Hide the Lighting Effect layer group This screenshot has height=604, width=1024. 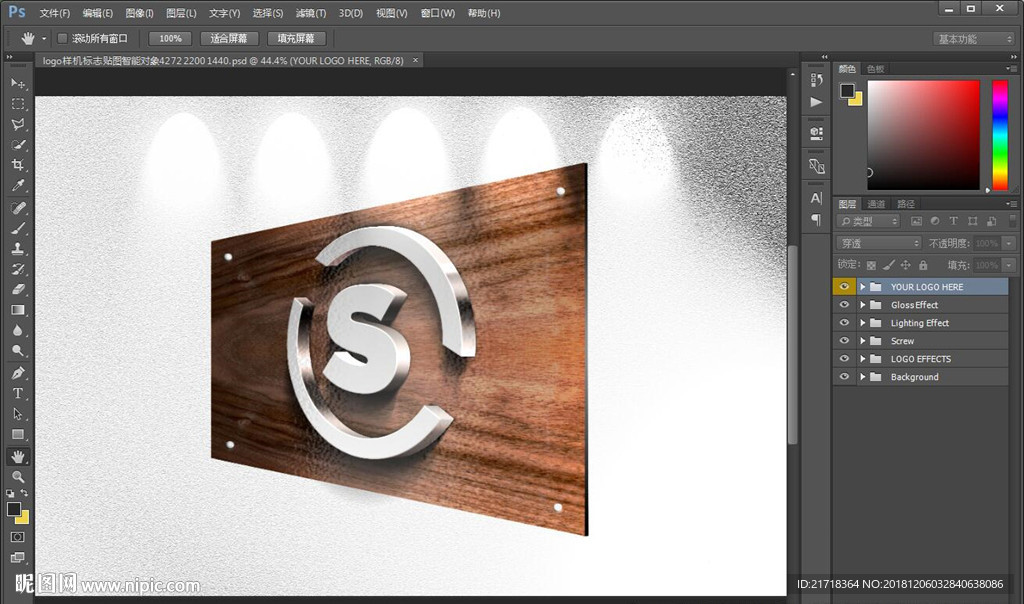coord(844,323)
